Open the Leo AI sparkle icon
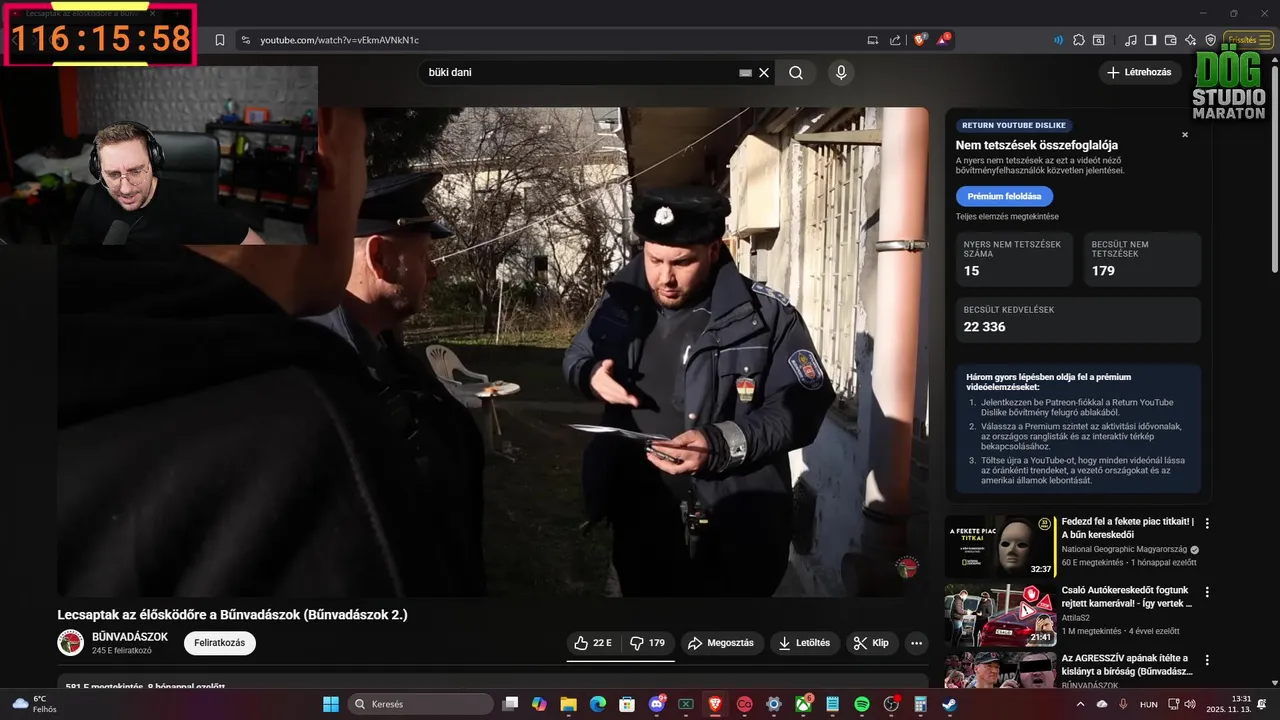The height and width of the screenshot is (720, 1280). 1190,40
